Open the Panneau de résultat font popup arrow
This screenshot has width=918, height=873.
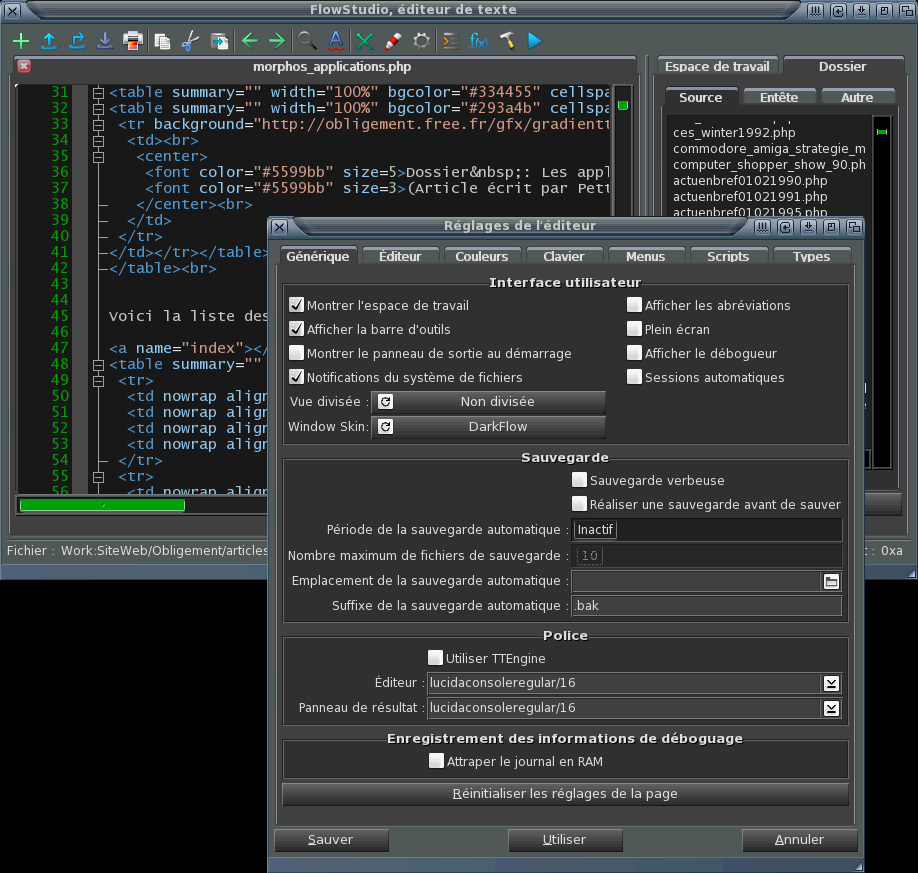click(x=831, y=708)
